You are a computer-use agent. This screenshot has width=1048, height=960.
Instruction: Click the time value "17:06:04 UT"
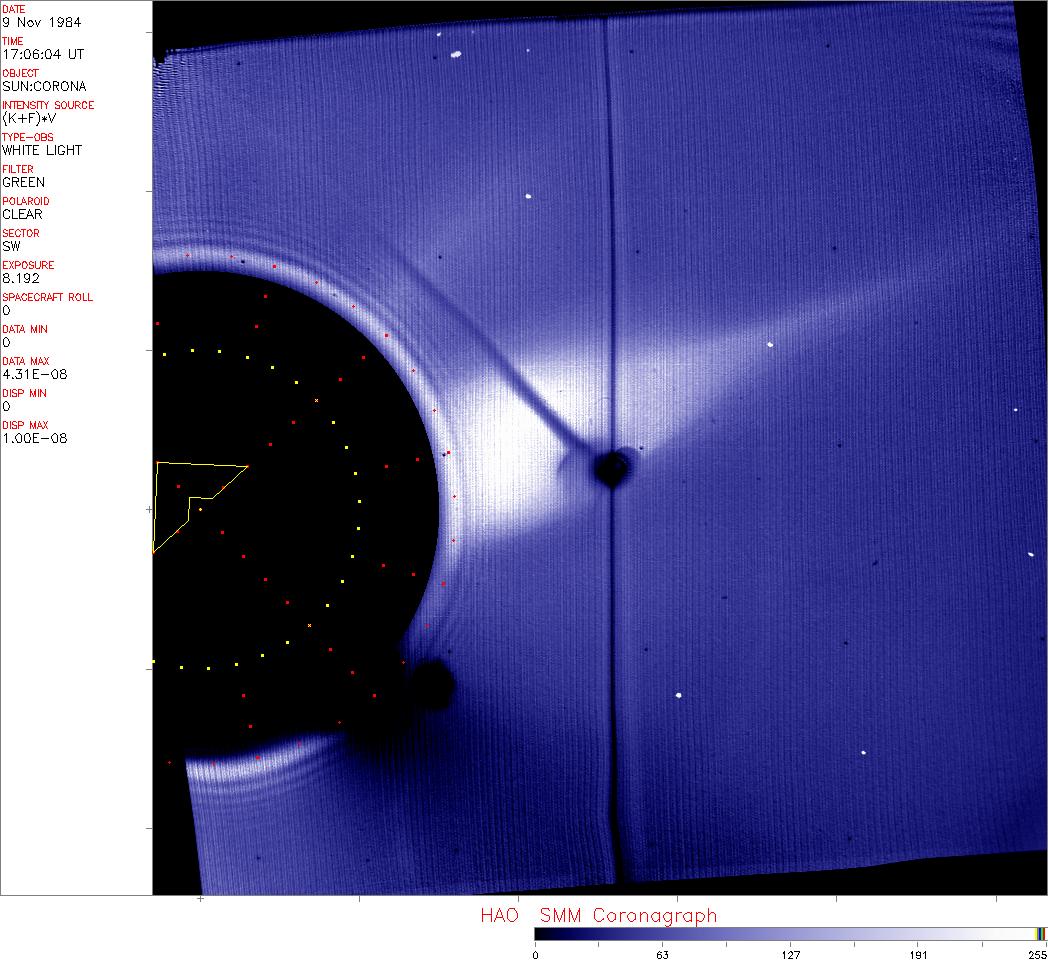point(42,54)
